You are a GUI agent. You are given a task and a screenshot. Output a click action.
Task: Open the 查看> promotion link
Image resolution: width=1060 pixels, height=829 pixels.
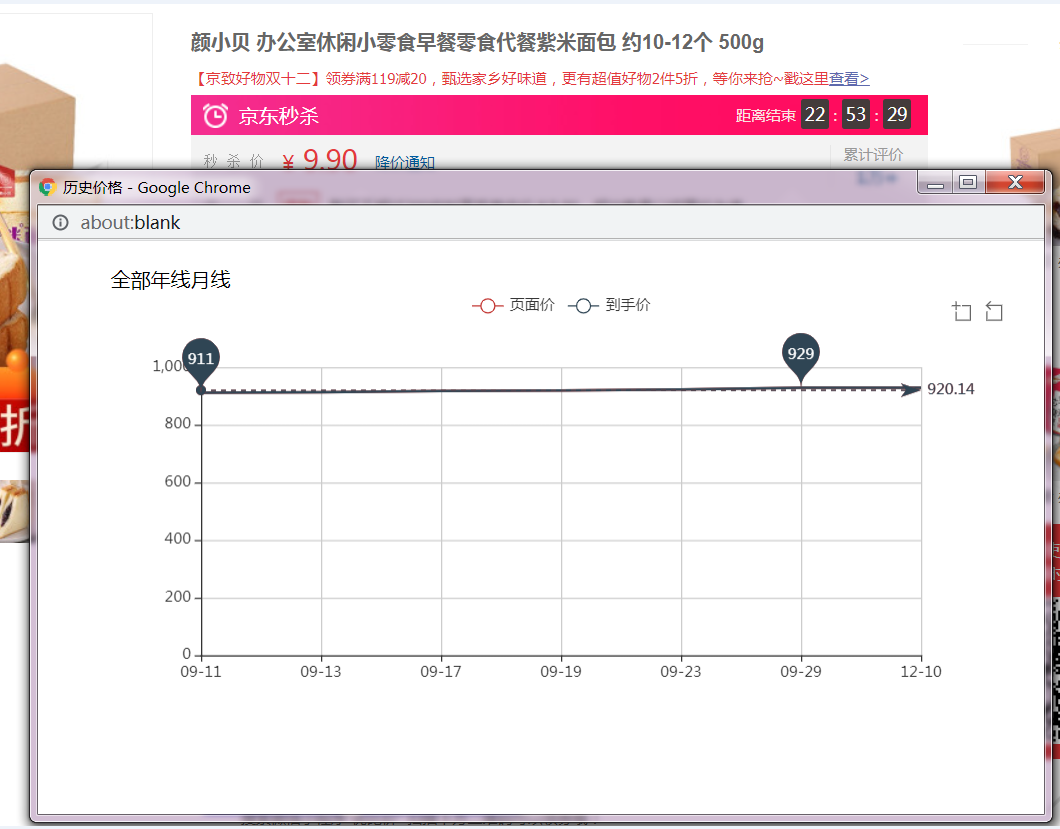[849, 79]
